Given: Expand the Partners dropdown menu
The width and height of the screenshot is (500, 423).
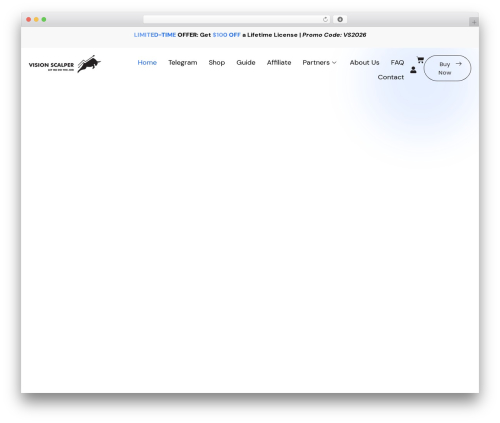Looking at the screenshot, I should [x=319, y=63].
